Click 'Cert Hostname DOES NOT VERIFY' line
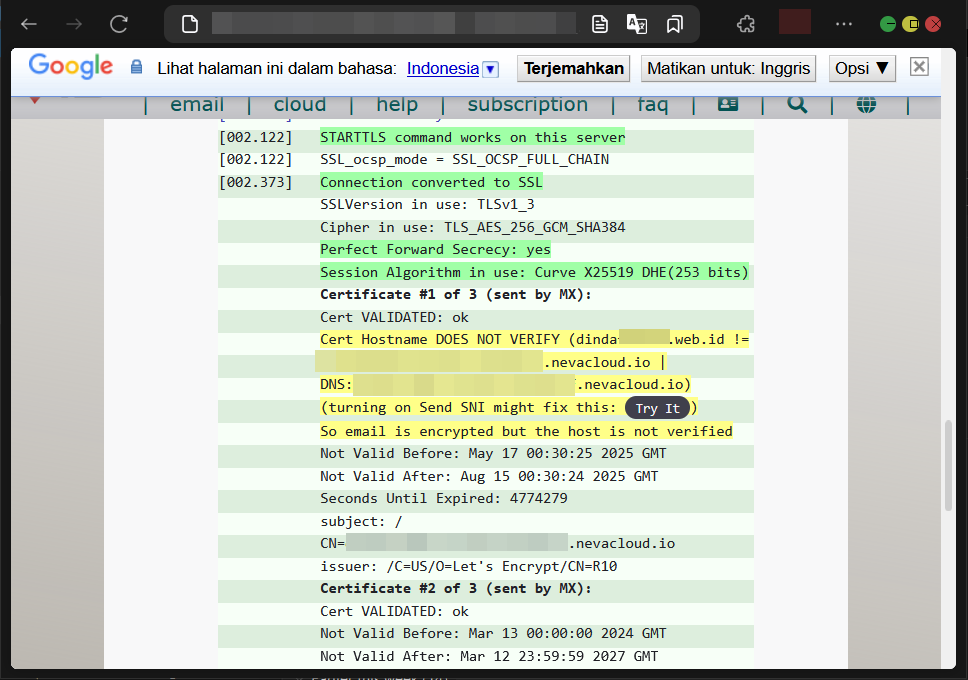This screenshot has height=680, width=968. click(x=534, y=339)
